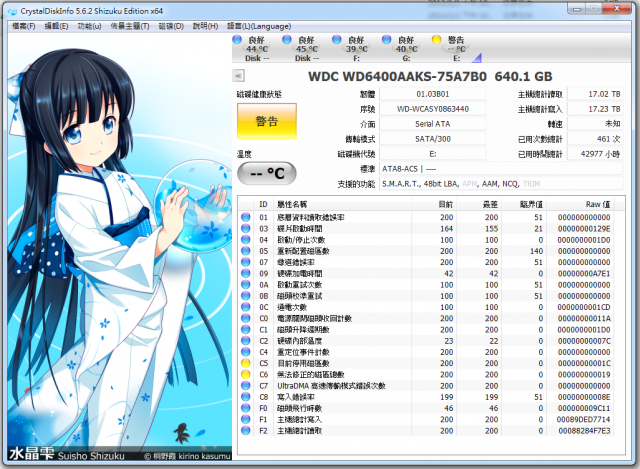Click the blue status icon for attribute 0B
This screenshot has width=640, height=469.
click(246, 296)
